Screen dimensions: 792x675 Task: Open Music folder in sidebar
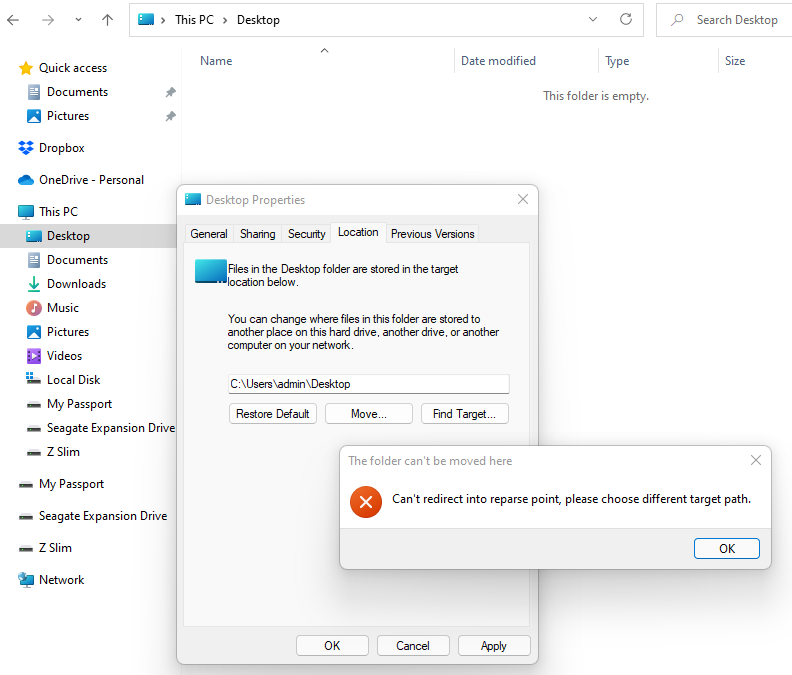63,308
